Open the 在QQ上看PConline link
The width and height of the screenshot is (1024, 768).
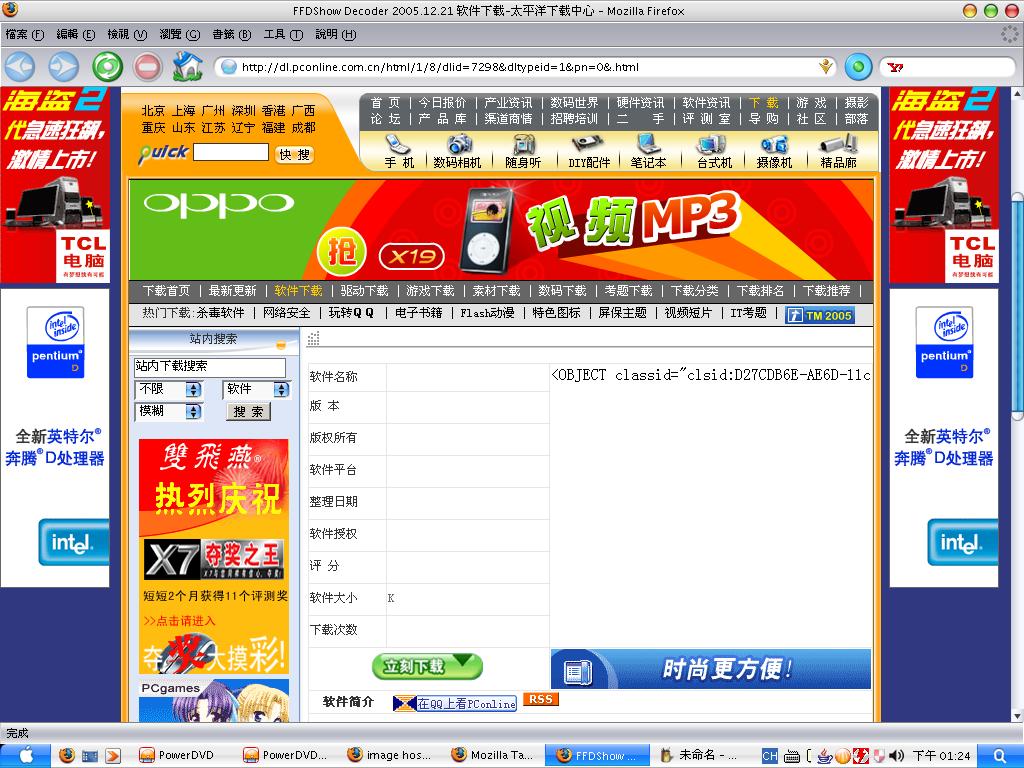(x=455, y=703)
